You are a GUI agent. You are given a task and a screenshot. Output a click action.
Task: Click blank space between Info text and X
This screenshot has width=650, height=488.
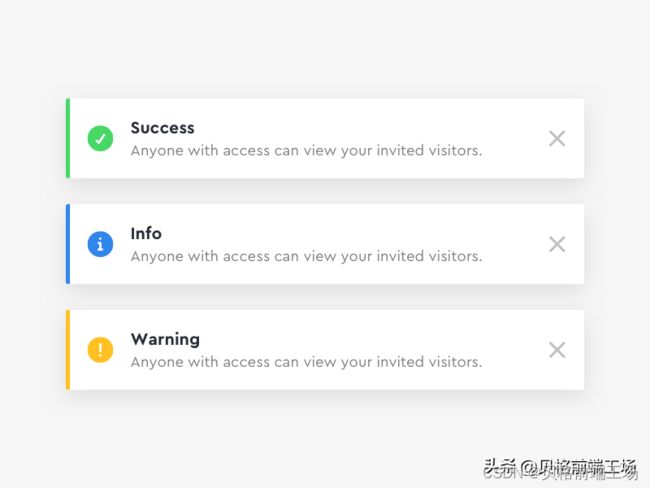coord(516,244)
